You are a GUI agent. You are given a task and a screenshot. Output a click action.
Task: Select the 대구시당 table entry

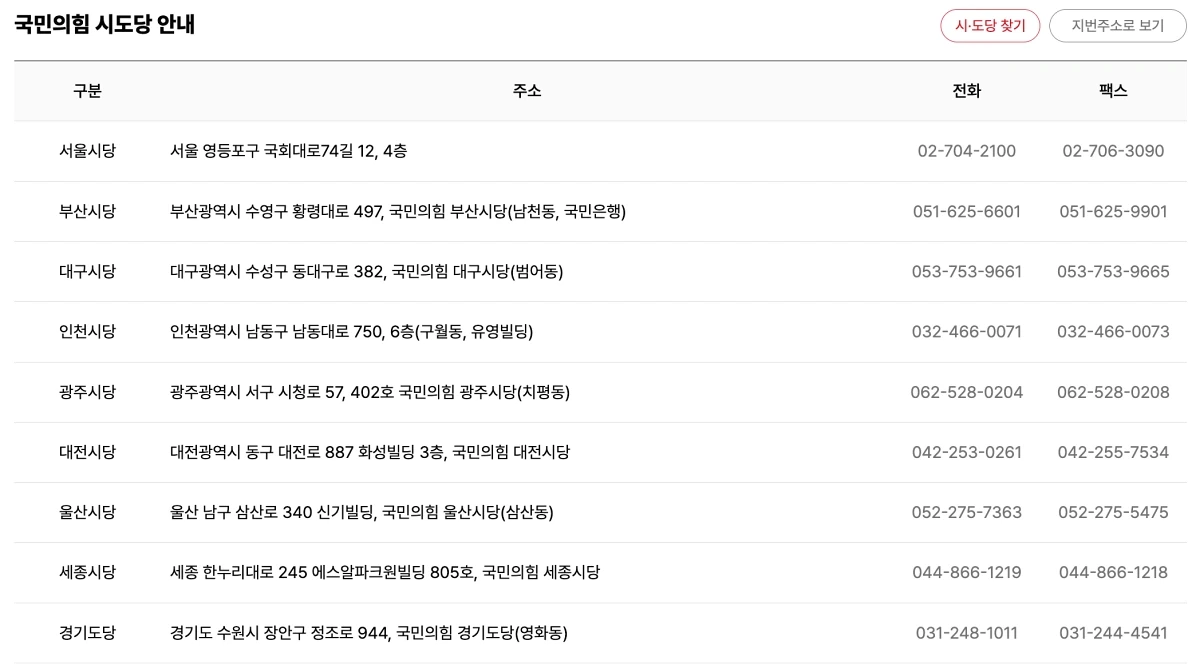[x=88, y=271]
